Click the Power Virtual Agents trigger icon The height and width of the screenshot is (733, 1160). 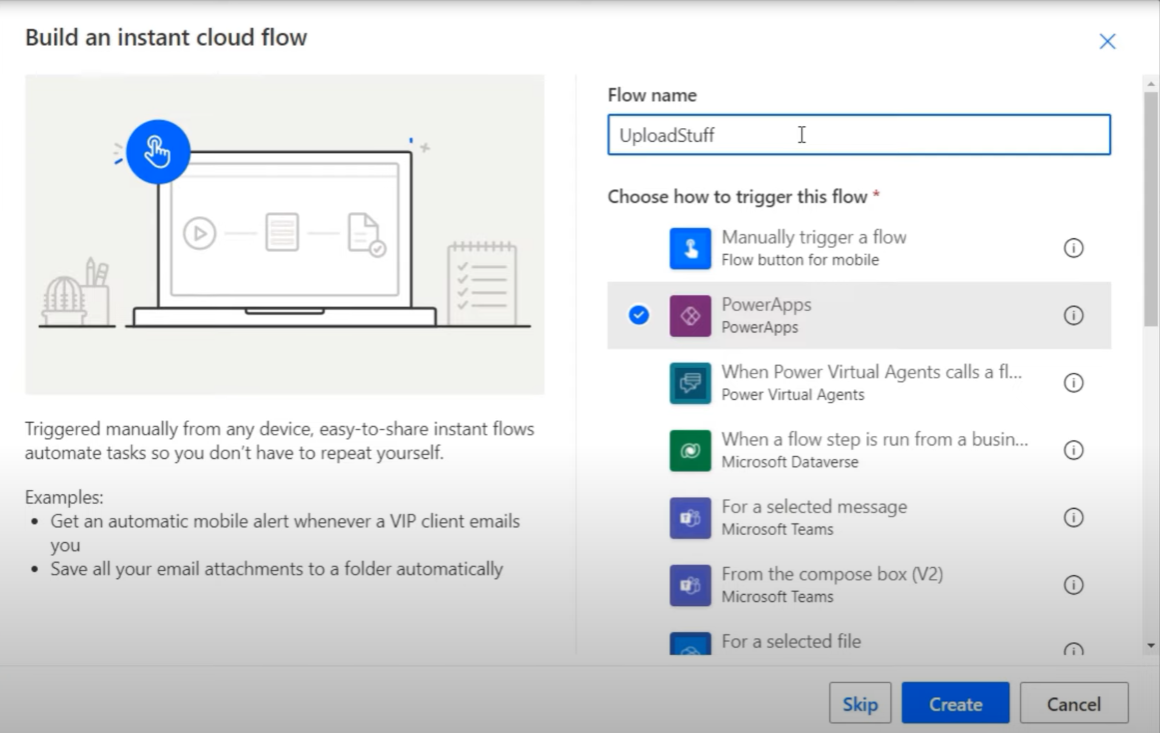690,383
